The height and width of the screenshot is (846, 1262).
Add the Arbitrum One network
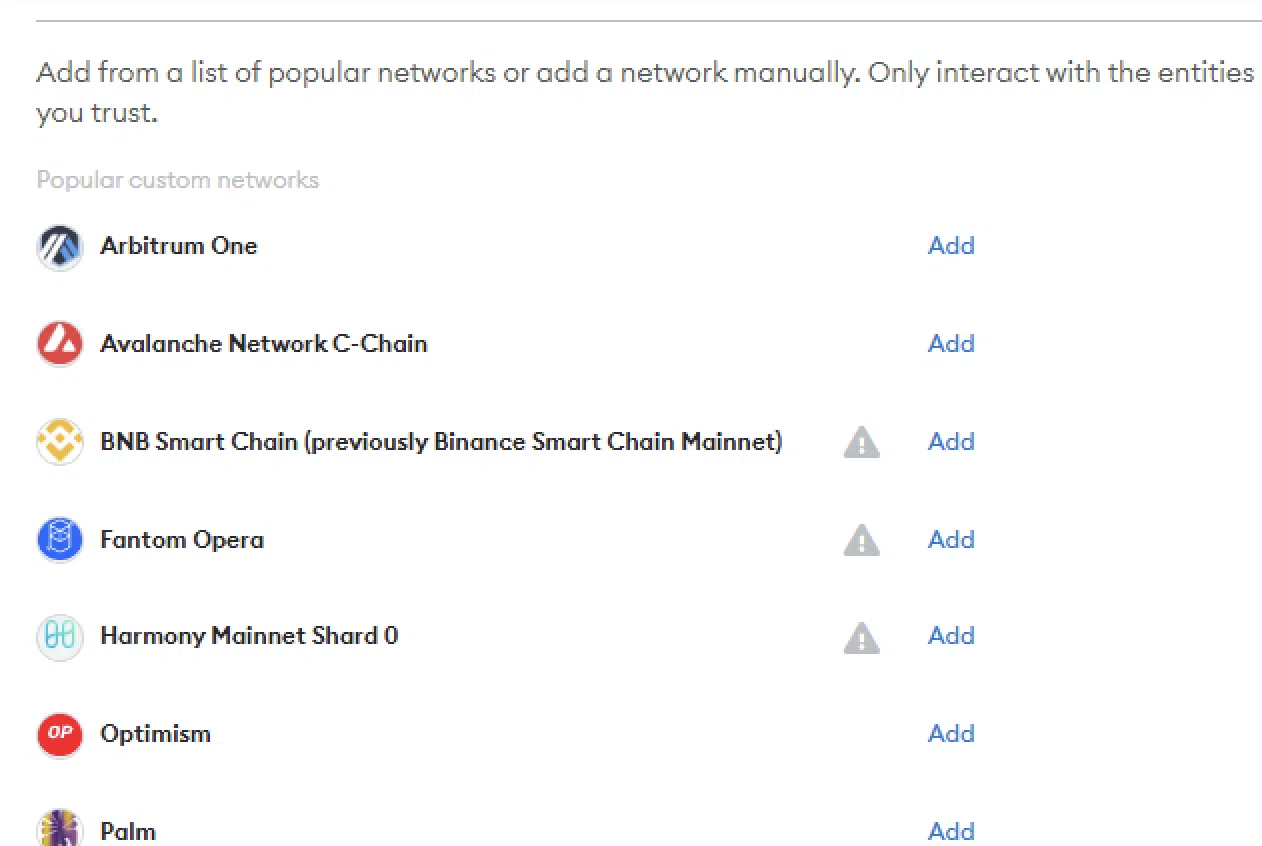951,246
